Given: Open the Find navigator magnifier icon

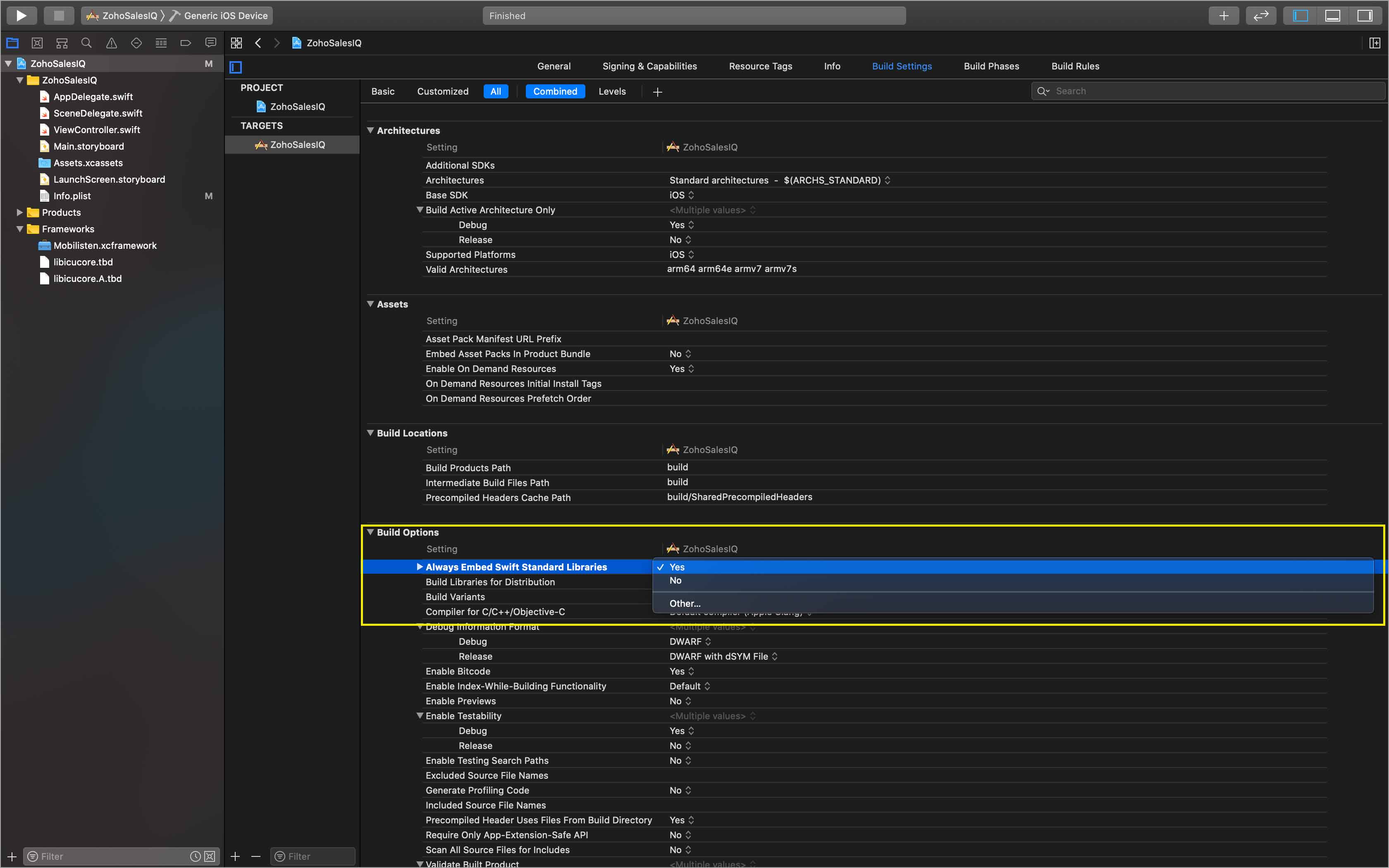Looking at the screenshot, I should click(x=87, y=43).
